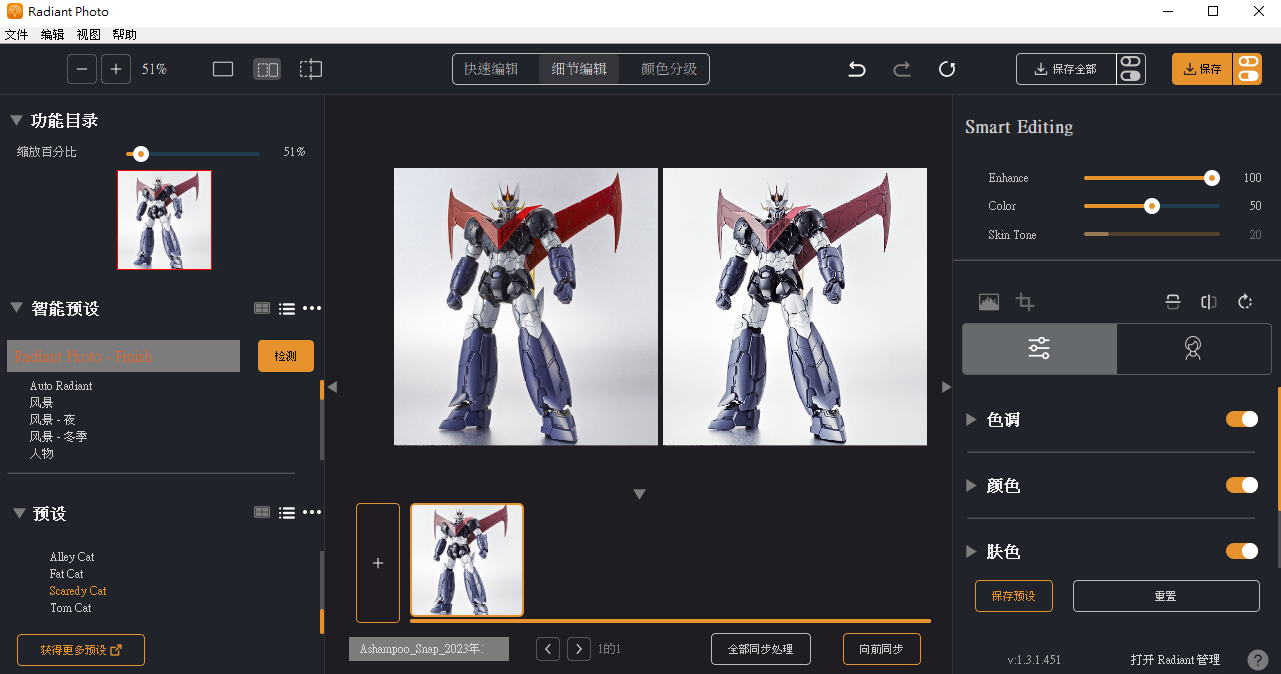Screen dimensions: 1281x674
Task: Adjust the Color slider
Action: point(1152,206)
